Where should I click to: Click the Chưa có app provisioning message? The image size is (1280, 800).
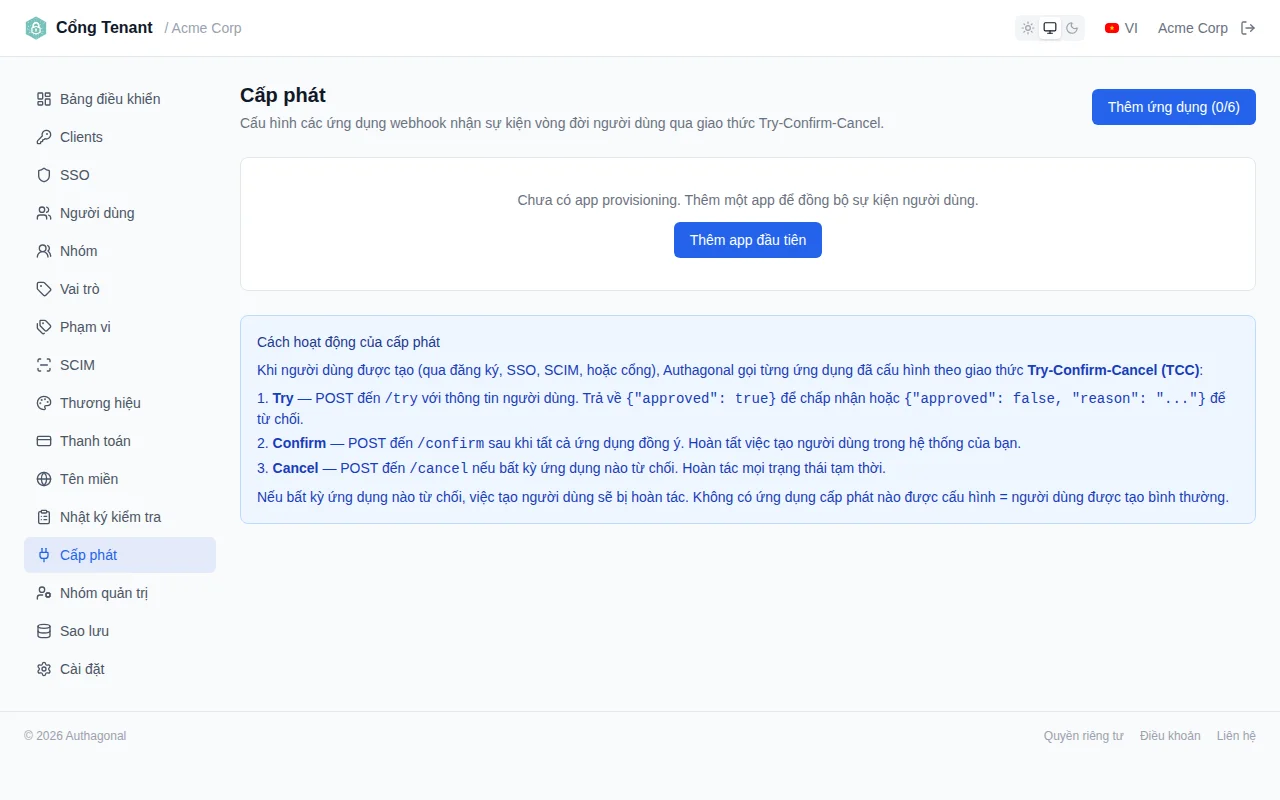[x=748, y=200]
